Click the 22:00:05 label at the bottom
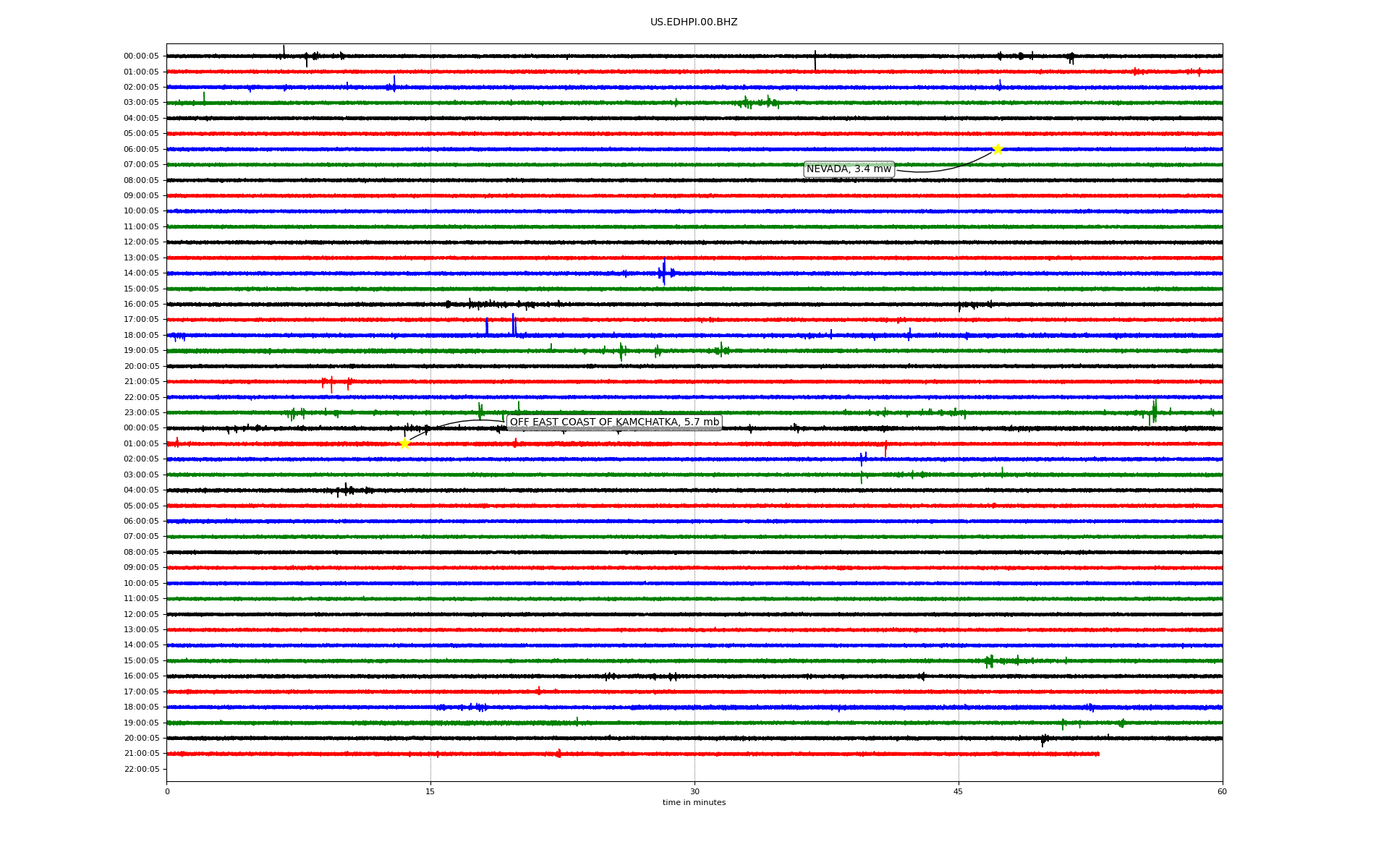This screenshot has width=1389, height=868. tap(141, 770)
